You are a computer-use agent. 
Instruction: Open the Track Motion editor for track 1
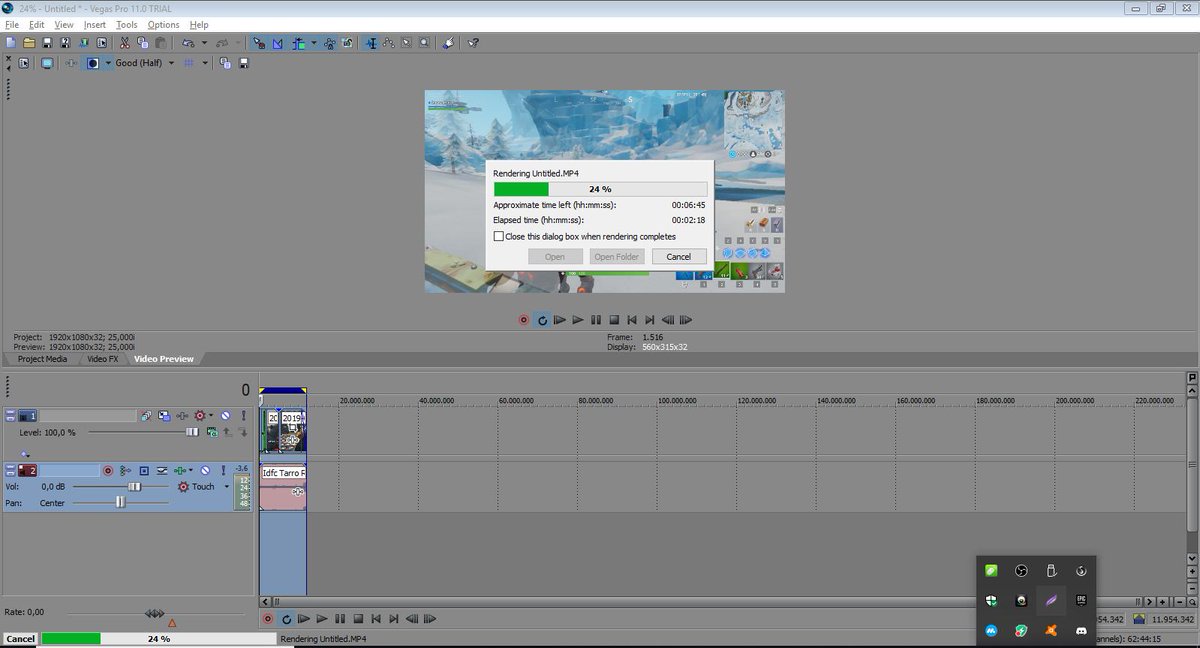point(166,415)
